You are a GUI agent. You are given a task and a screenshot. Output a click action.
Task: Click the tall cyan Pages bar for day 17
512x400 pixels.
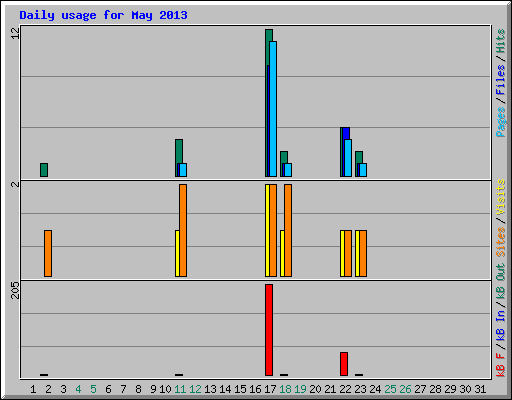click(273, 109)
